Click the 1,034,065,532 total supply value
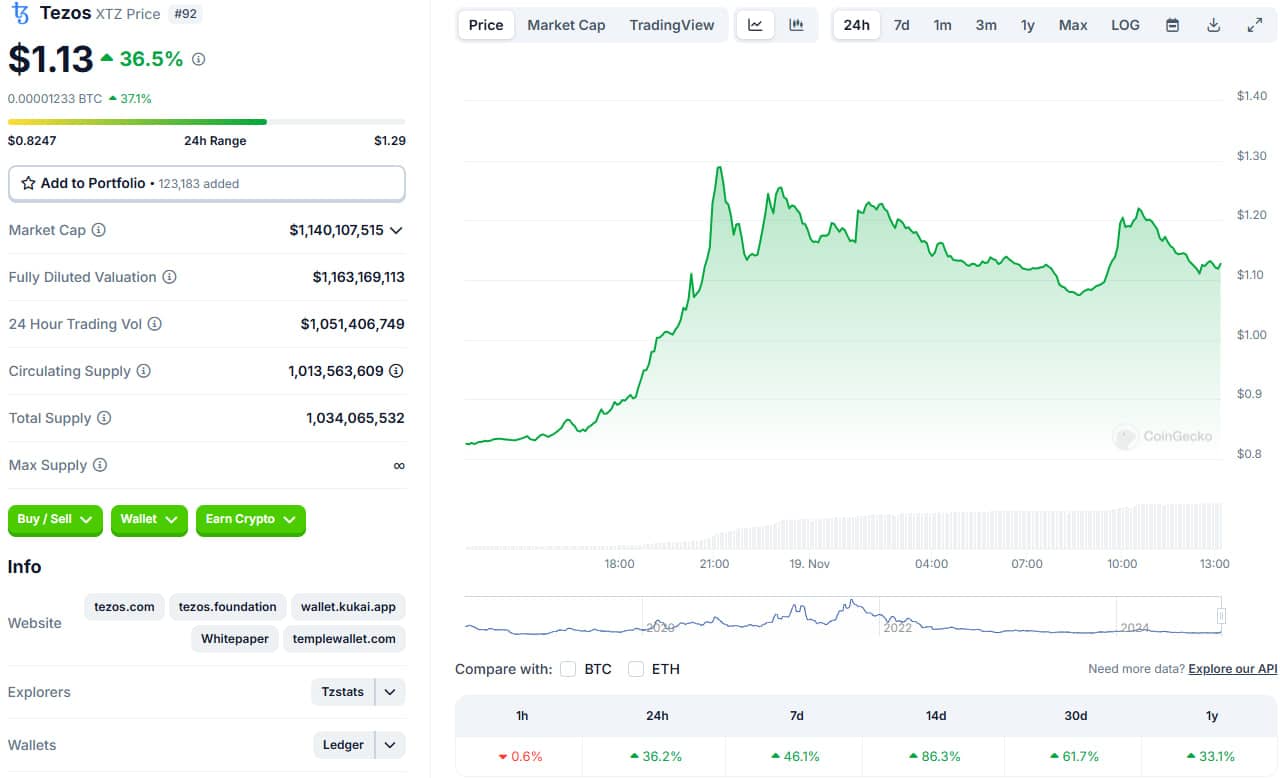This screenshot has width=1280, height=778. tap(355, 418)
